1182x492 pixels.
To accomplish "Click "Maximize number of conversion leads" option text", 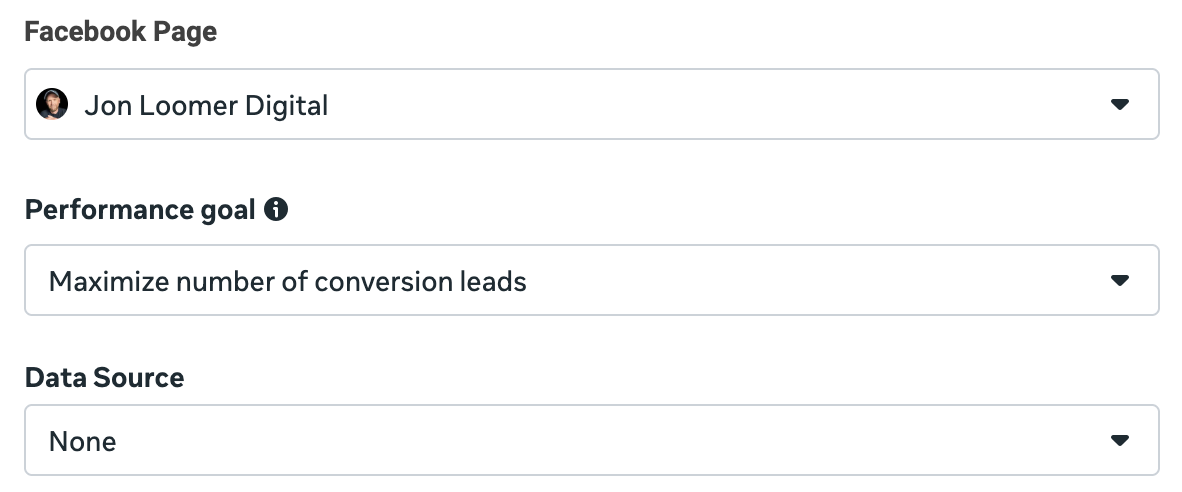I will [x=287, y=282].
